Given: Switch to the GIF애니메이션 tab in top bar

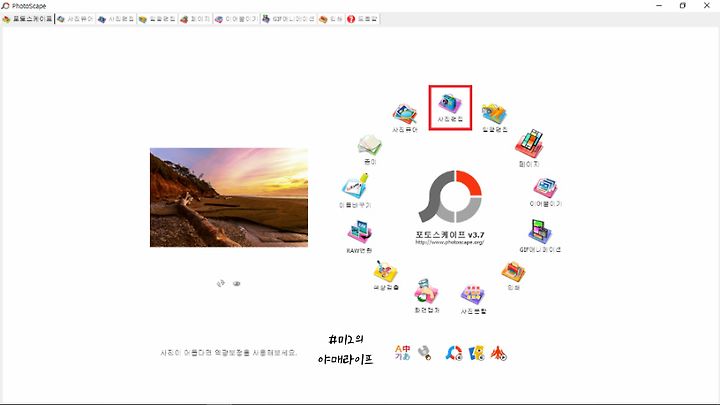Looking at the screenshot, I should click(x=288, y=19).
